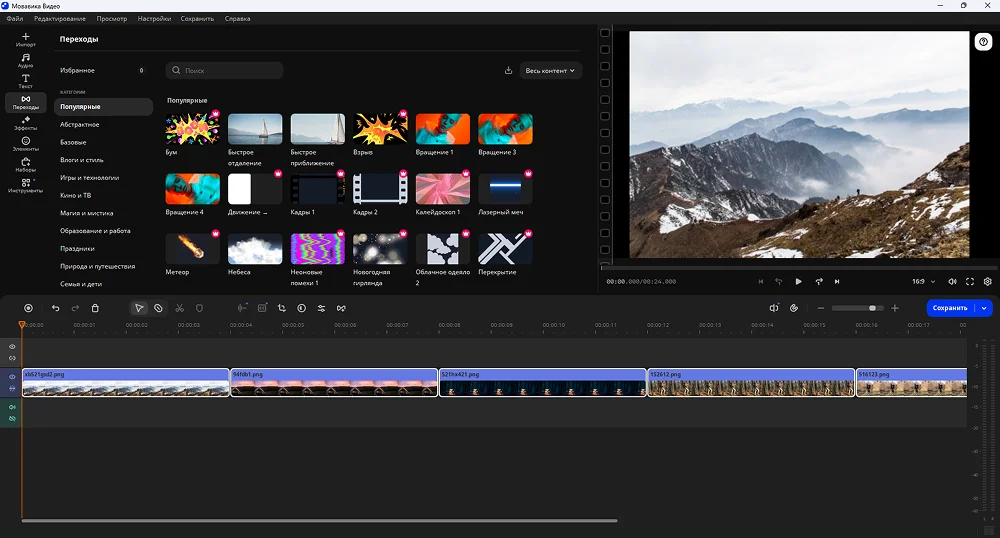Zoom in the timeline with plus
This screenshot has height=538, width=1000.
(895, 308)
